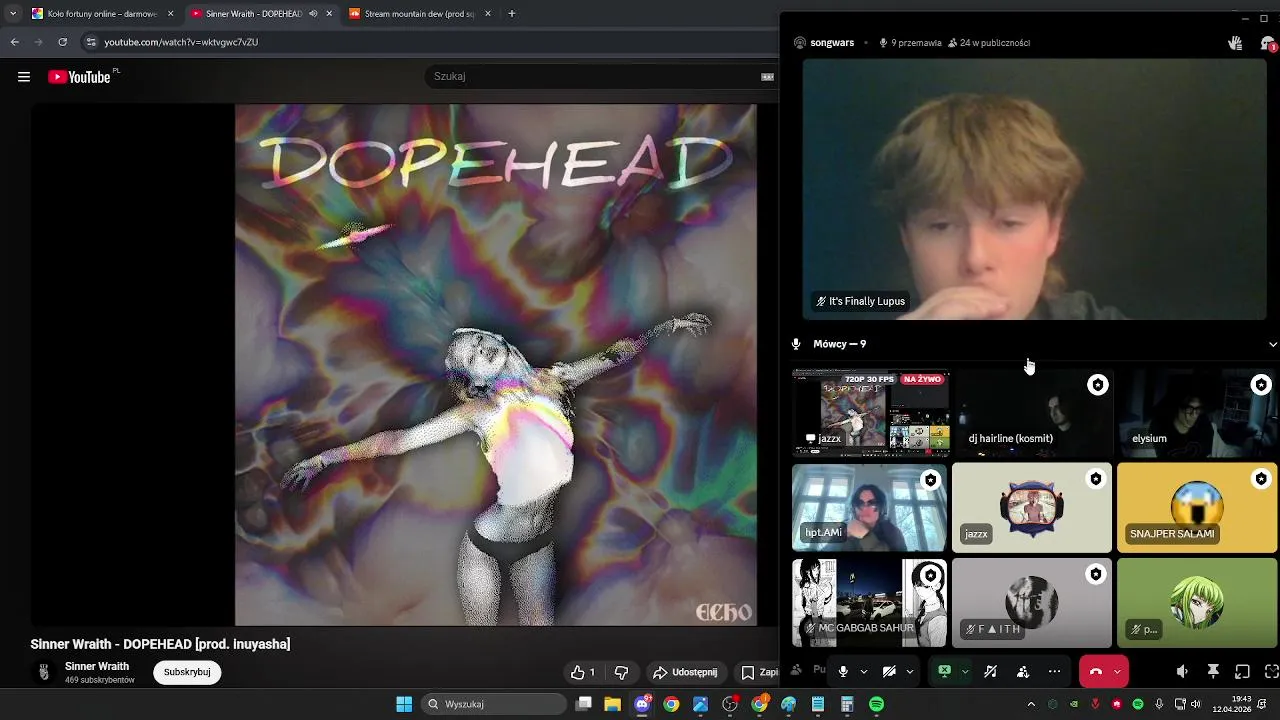Open the raise-hand requests list icon
The image size is (1280, 720).
coord(1235,43)
